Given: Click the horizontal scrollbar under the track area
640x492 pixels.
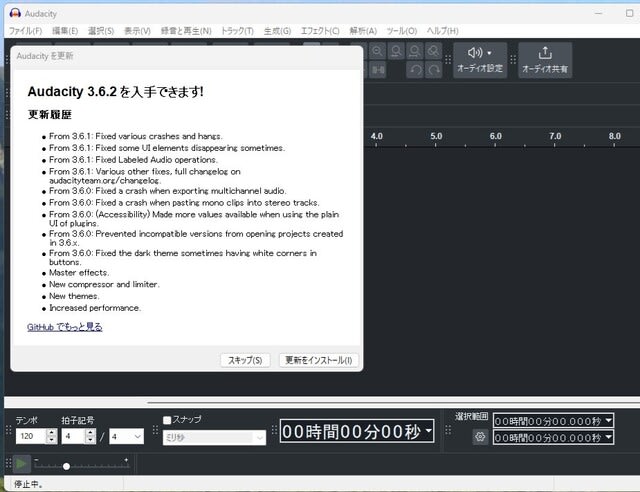Looking at the screenshot, I should pos(392,403).
